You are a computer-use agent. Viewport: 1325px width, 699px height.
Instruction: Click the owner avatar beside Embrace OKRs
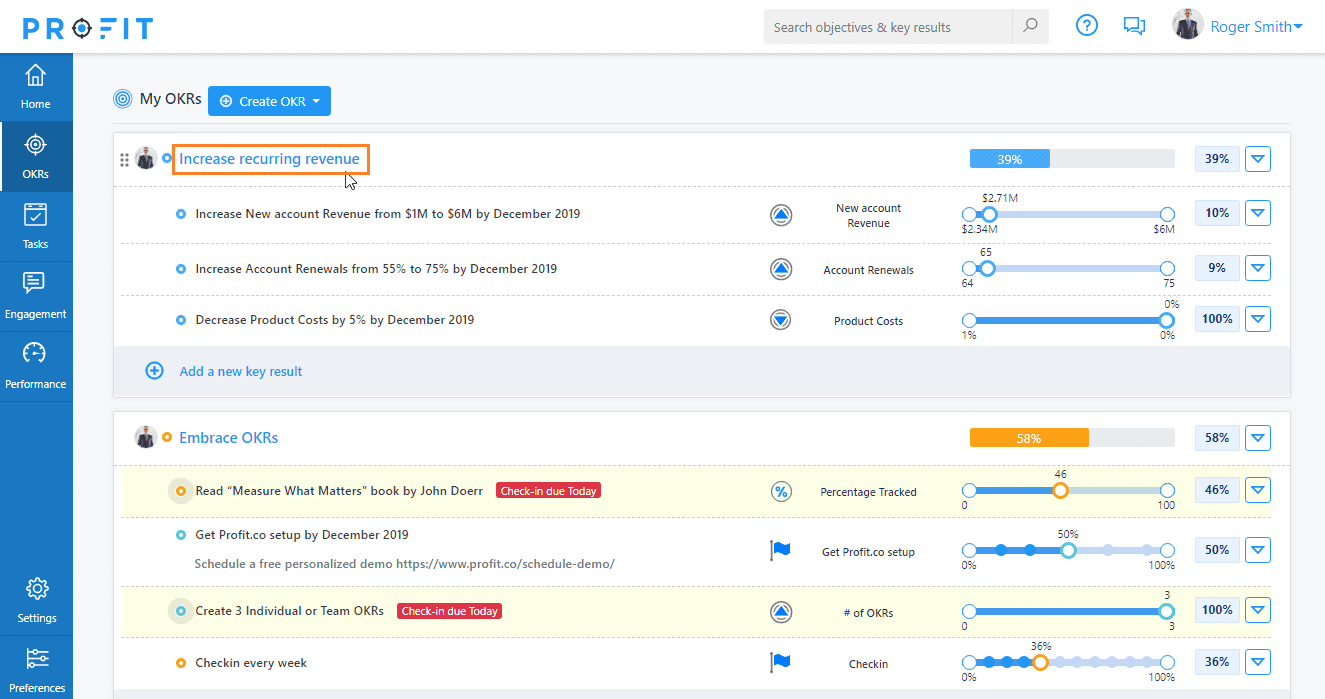click(146, 437)
